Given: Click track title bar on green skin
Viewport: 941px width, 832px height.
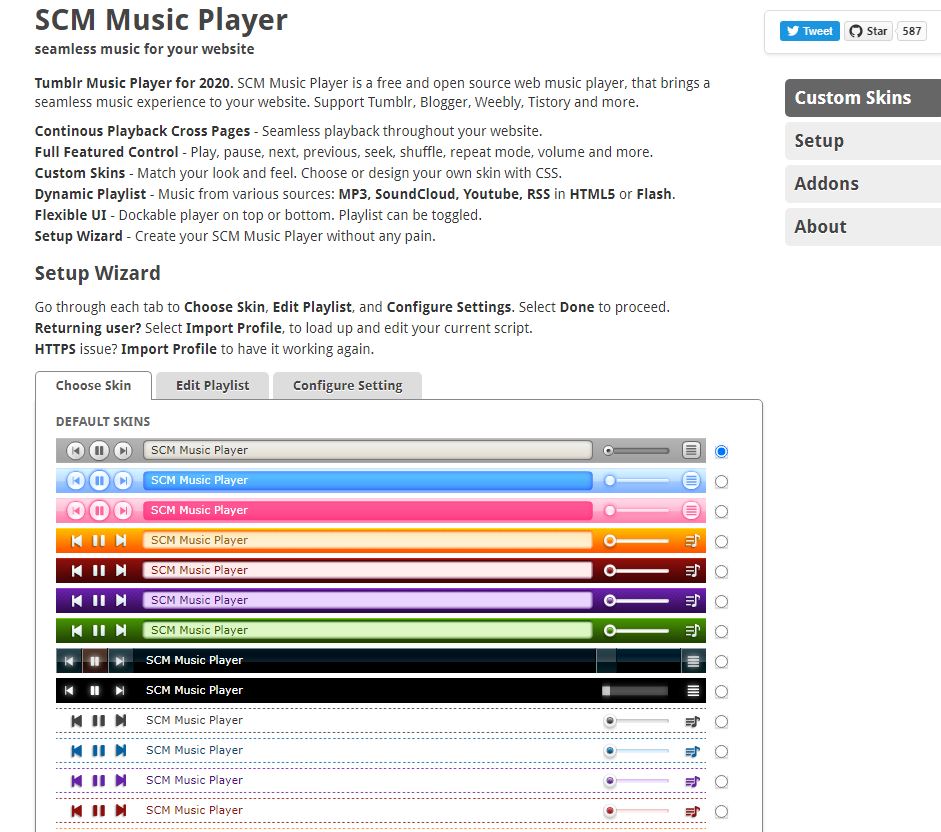Looking at the screenshot, I should 367,630.
